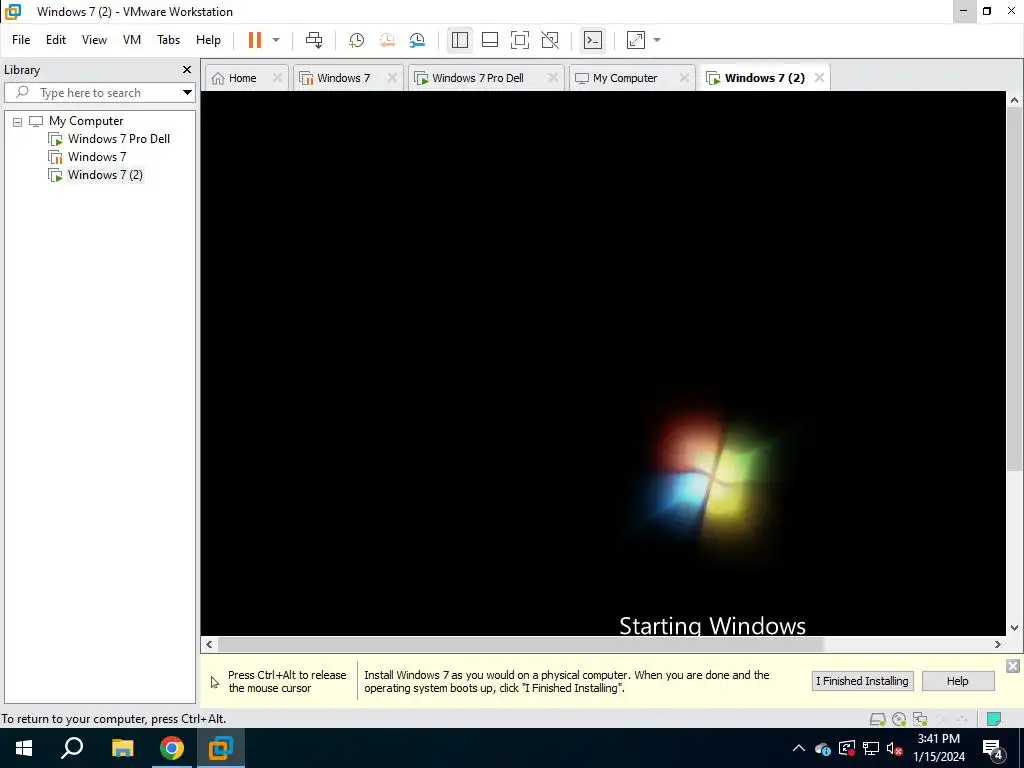Close the My Computer tab
The image size is (1024, 768).
pos(684,78)
